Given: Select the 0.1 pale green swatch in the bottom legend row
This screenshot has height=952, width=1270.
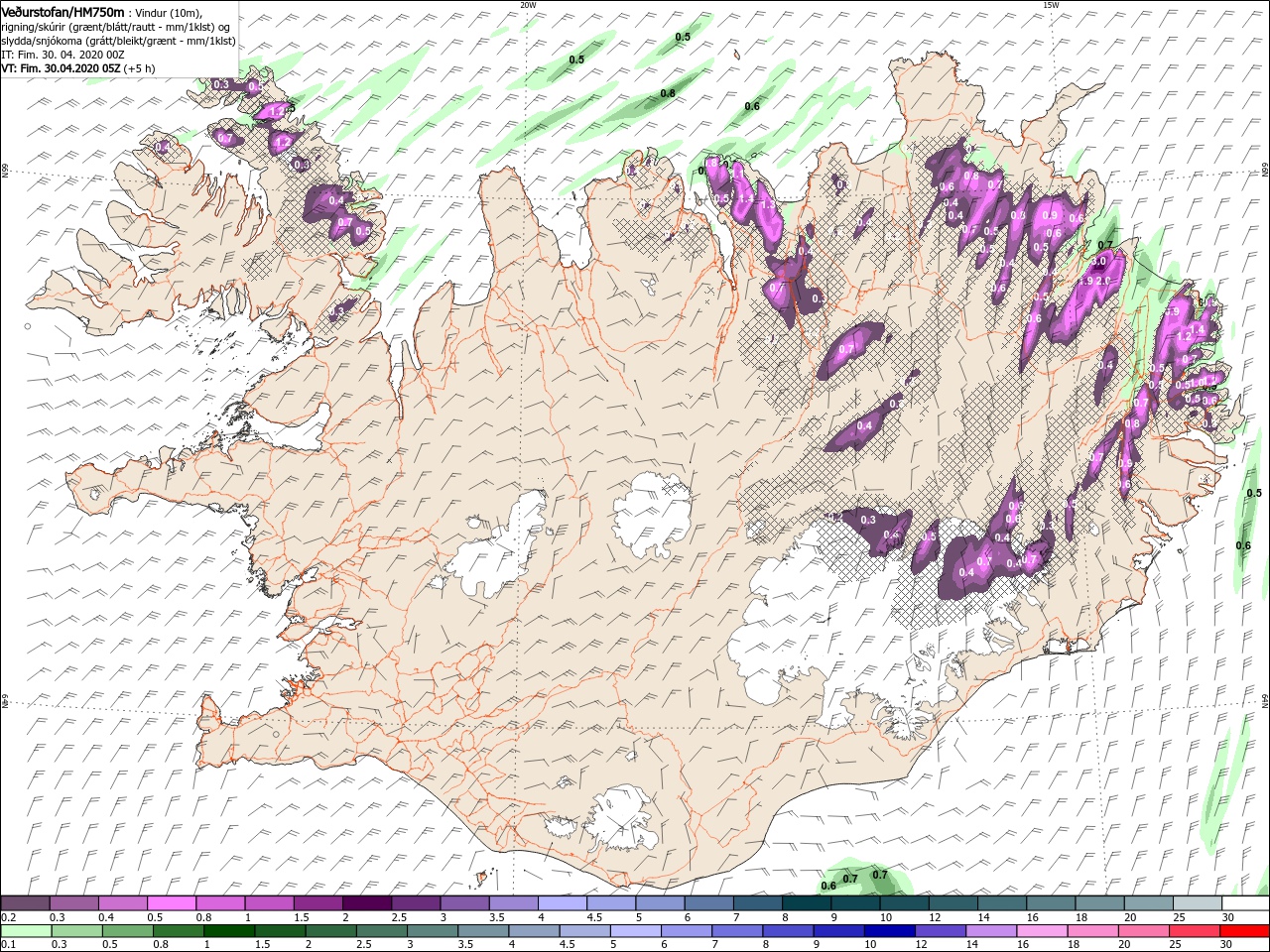Looking at the screenshot, I should coord(25,931).
